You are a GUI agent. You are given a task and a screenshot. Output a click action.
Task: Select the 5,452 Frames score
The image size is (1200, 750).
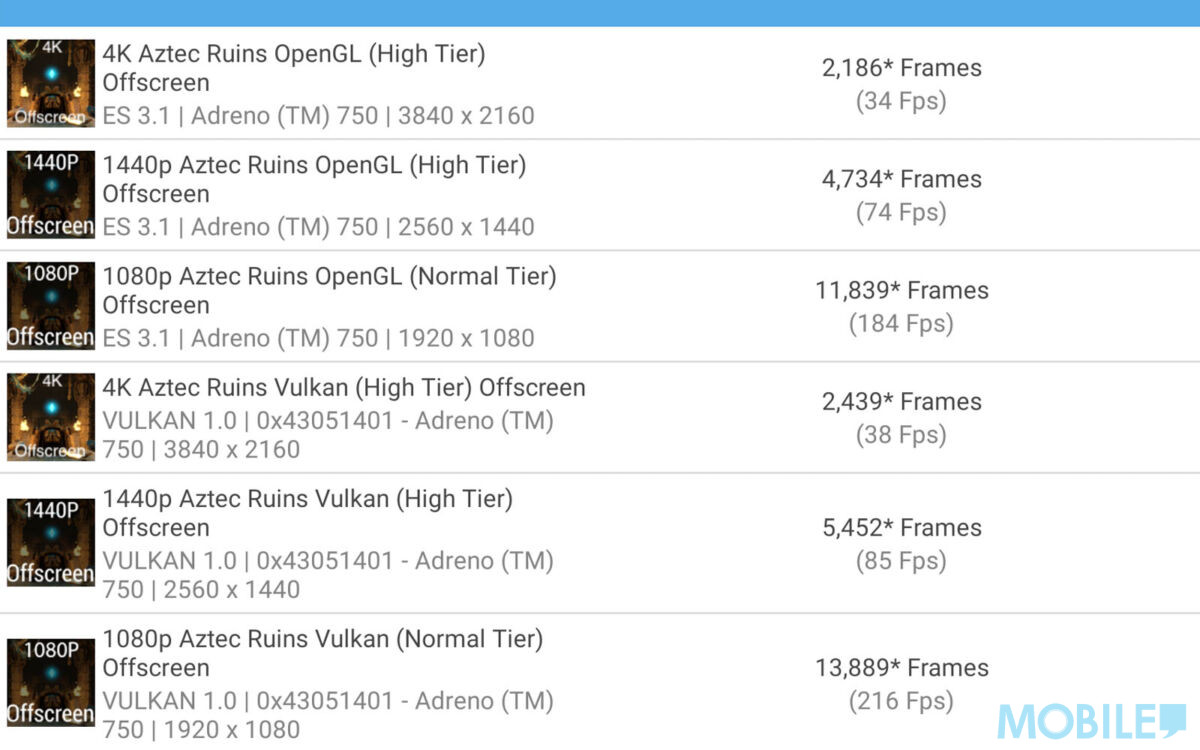[901, 528]
